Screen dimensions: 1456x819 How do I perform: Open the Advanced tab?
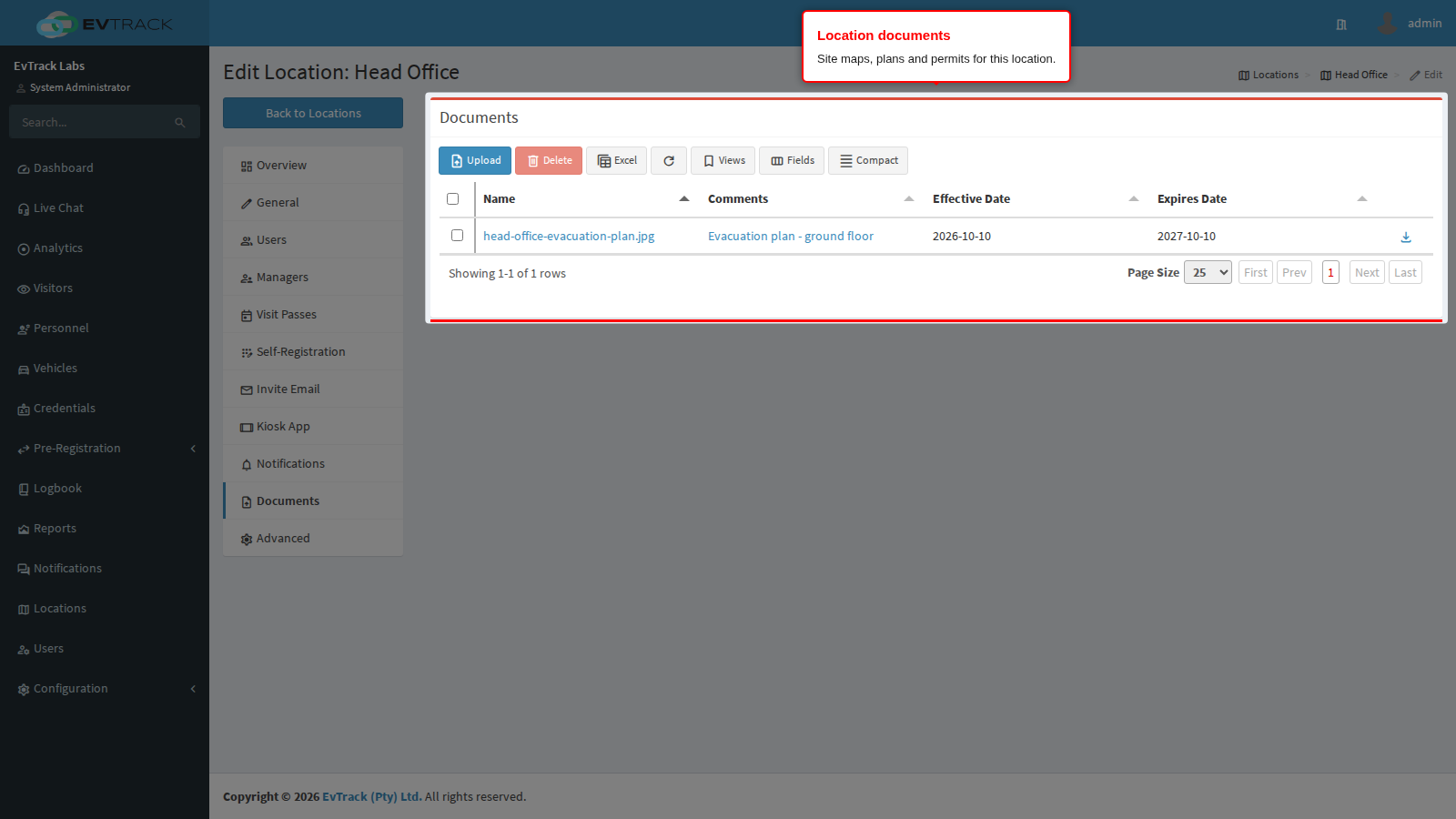coord(313,539)
